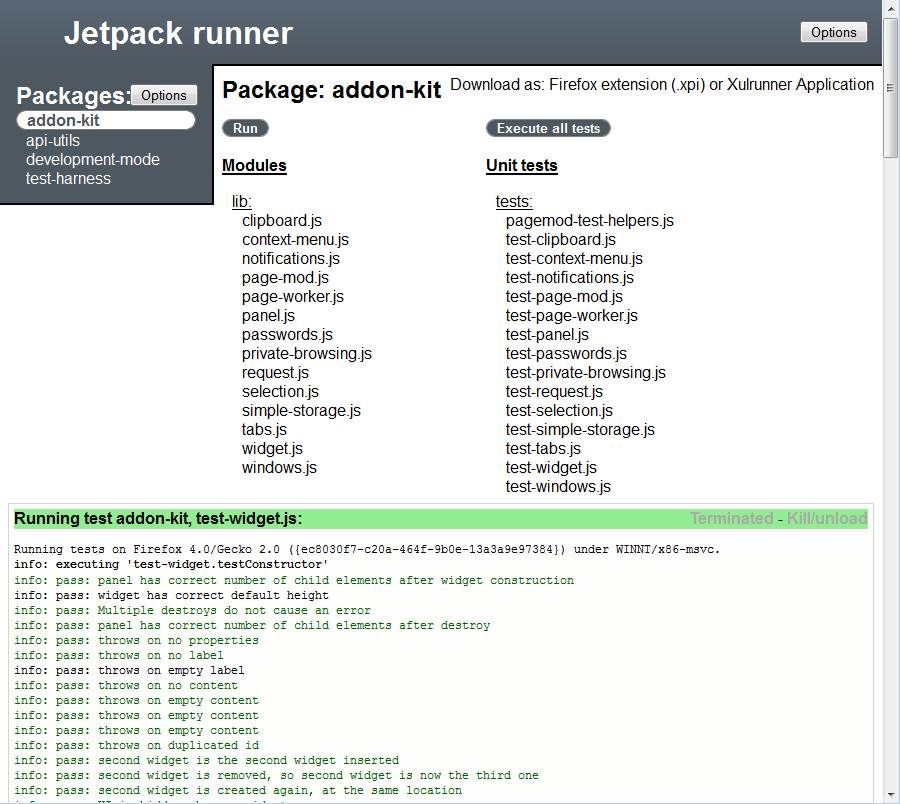
Task: Run the test-windows.js unit test
Action: (x=558, y=485)
